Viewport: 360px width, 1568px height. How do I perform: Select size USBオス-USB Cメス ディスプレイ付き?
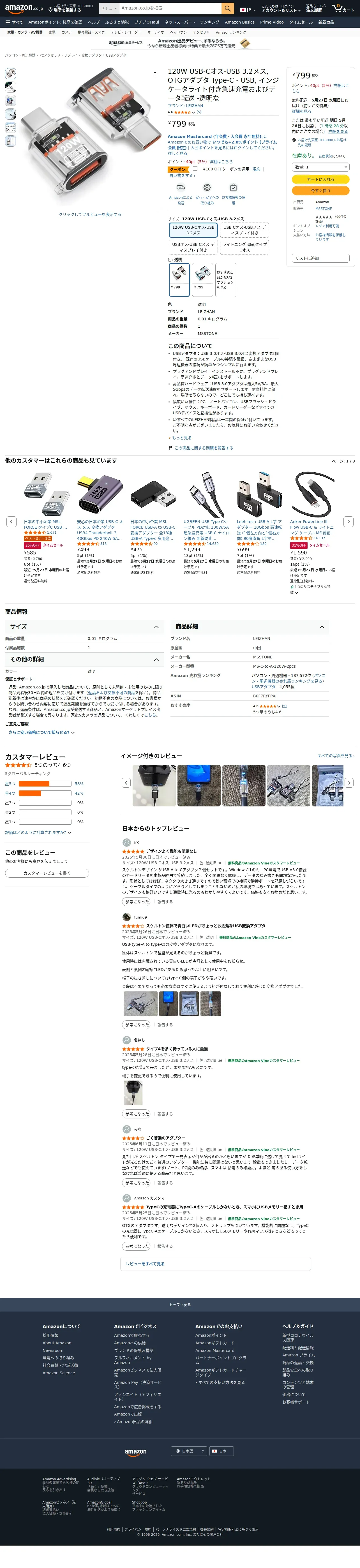click(193, 247)
